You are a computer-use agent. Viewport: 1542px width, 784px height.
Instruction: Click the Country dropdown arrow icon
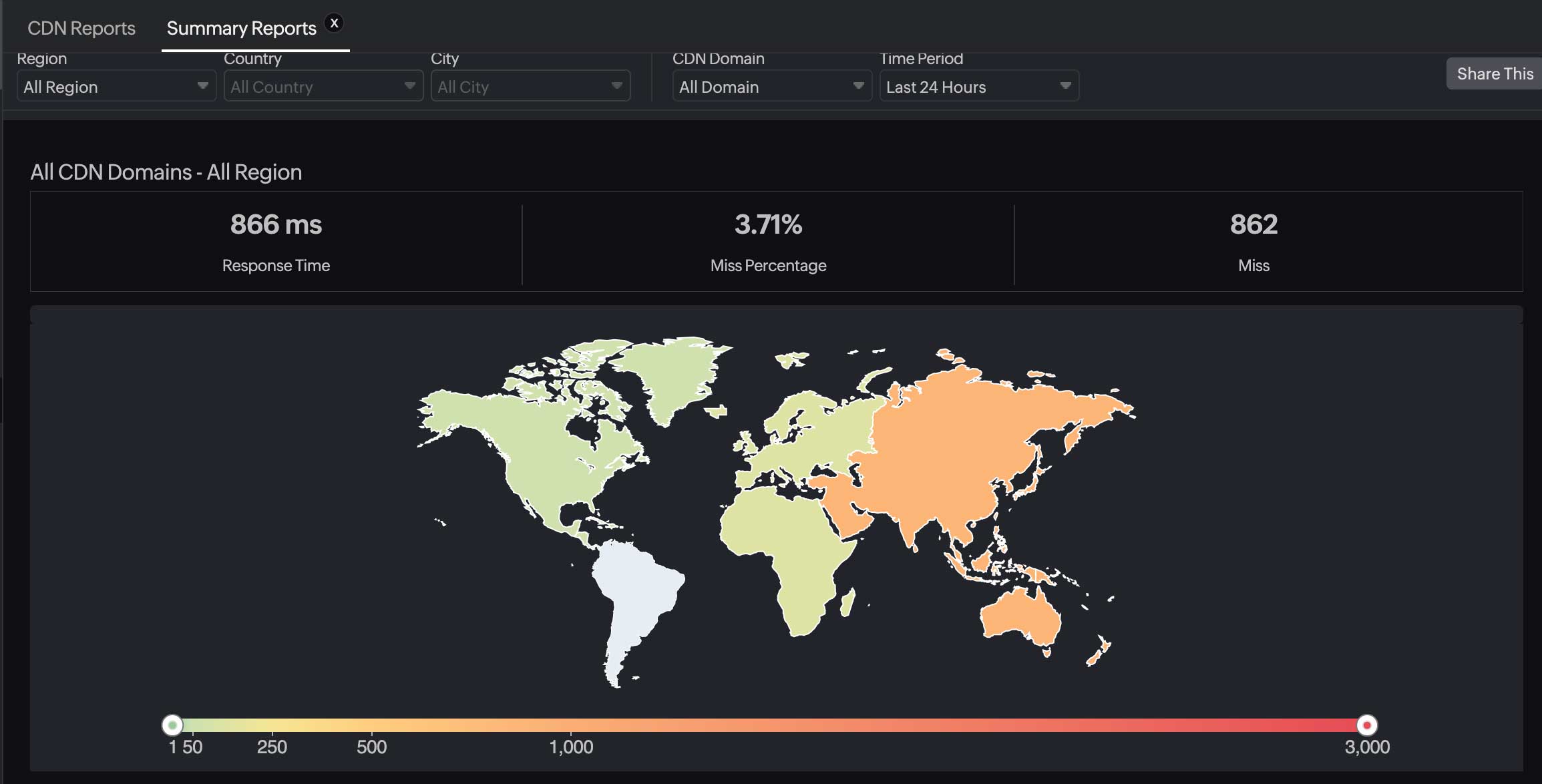click(409, 86)
